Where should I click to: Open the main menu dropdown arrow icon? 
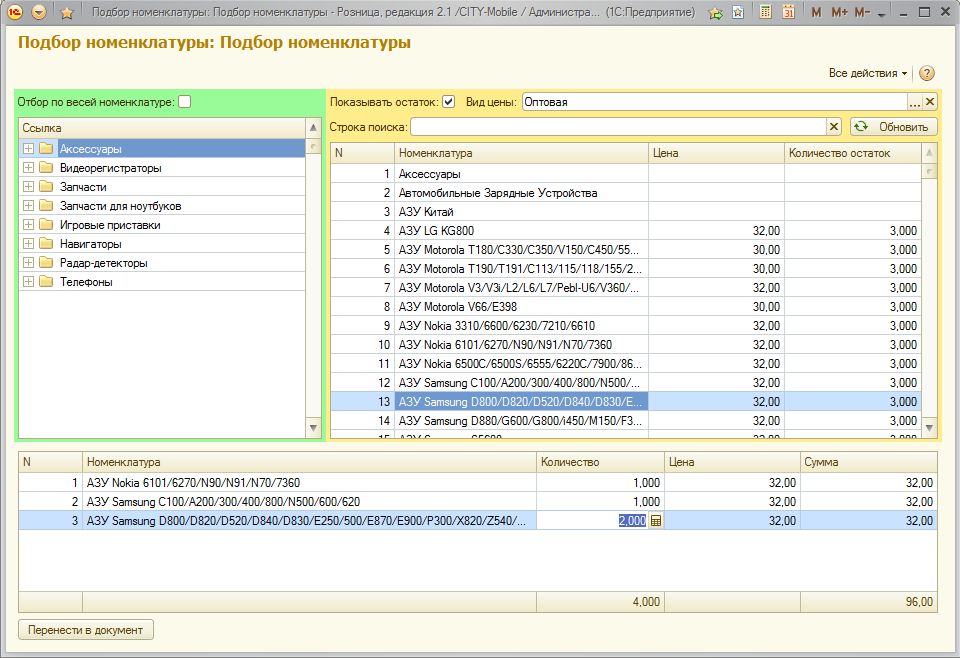click(x=39, y=12)
